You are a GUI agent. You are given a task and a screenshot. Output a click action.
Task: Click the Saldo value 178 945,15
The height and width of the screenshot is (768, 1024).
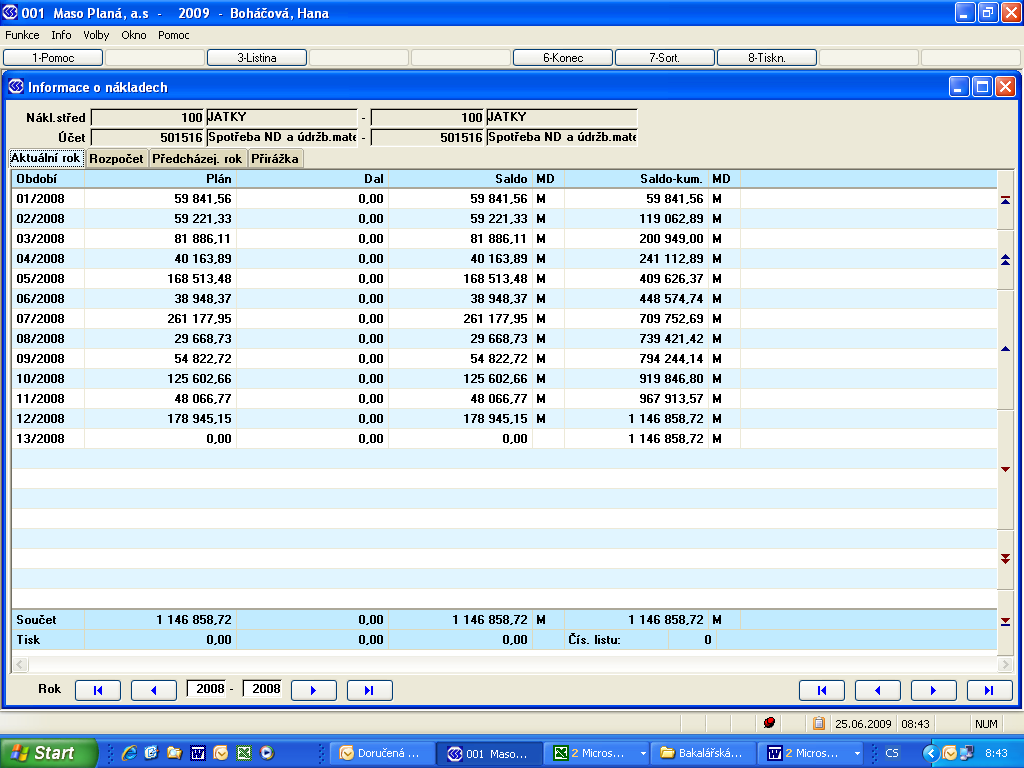coord(495,419)
